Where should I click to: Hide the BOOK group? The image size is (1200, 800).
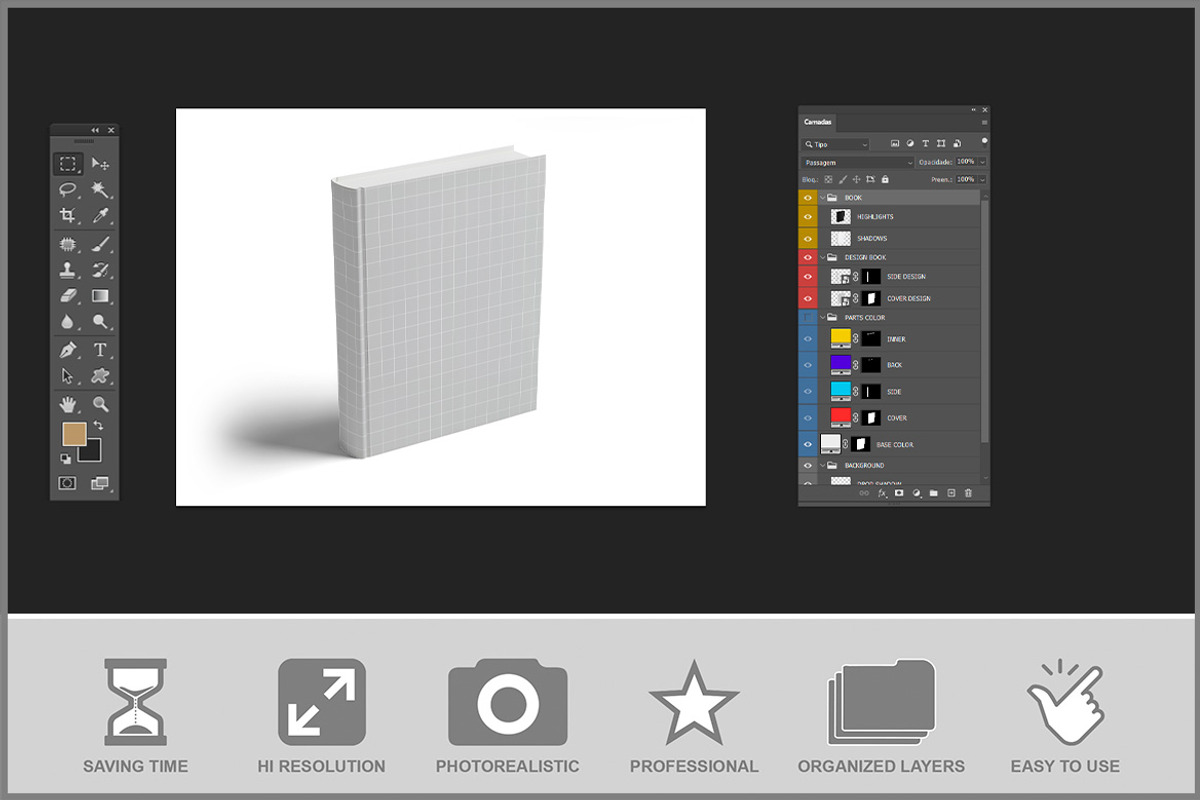(808, 198)
